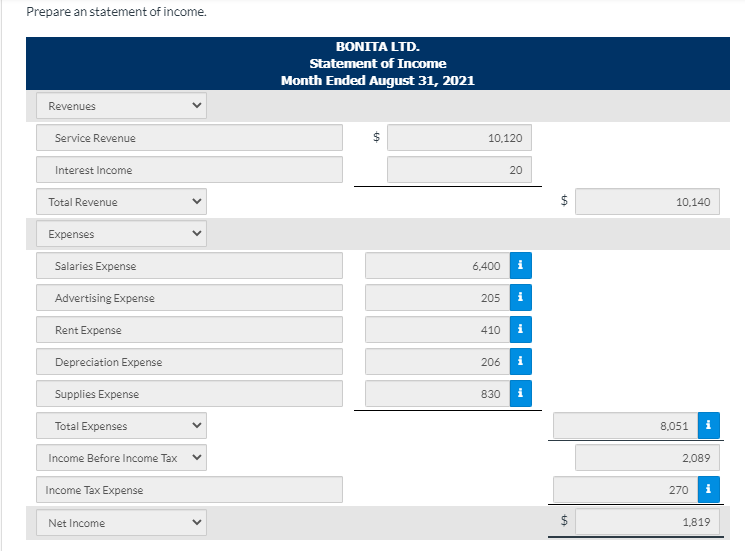745x551 pixels.
Task: Click the Total Revenue amount 10,140 field
Action: [647, 201]
